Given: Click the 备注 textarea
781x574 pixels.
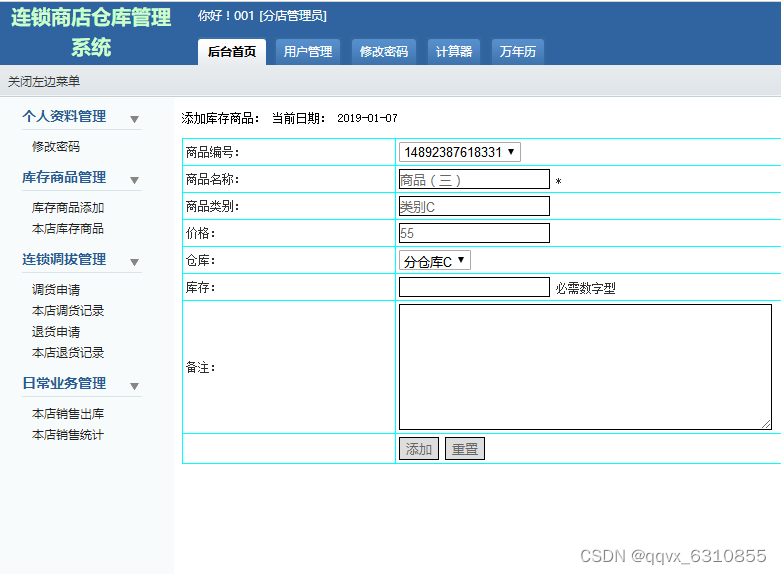Looking at the screenshot, I should [585, 367].
